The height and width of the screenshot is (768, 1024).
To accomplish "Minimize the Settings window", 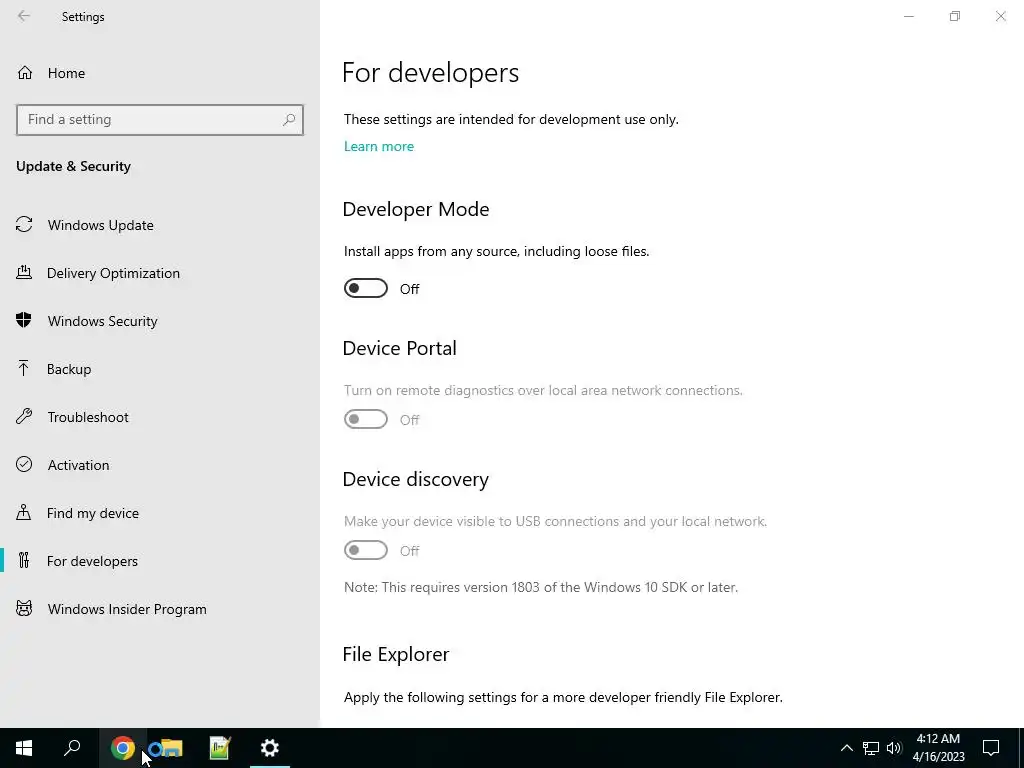I will coord(909,16).
